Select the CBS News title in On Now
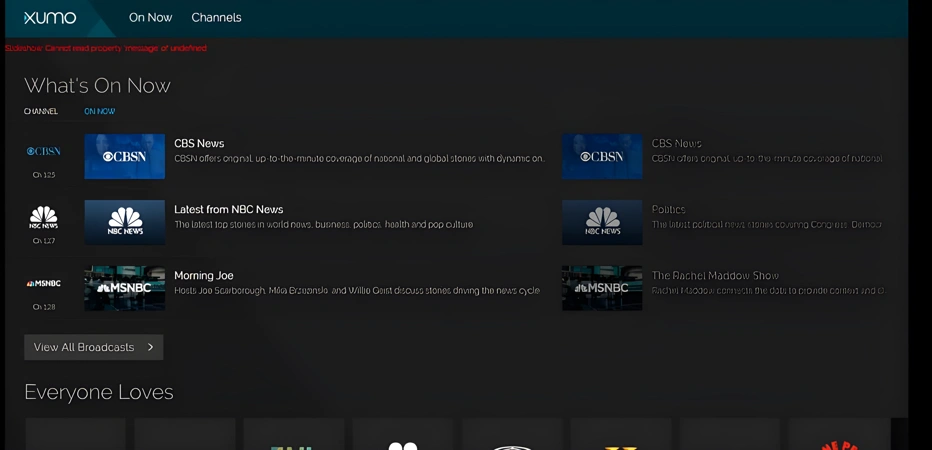The height and width of the screenshot is (450, 932). [199, 143]
